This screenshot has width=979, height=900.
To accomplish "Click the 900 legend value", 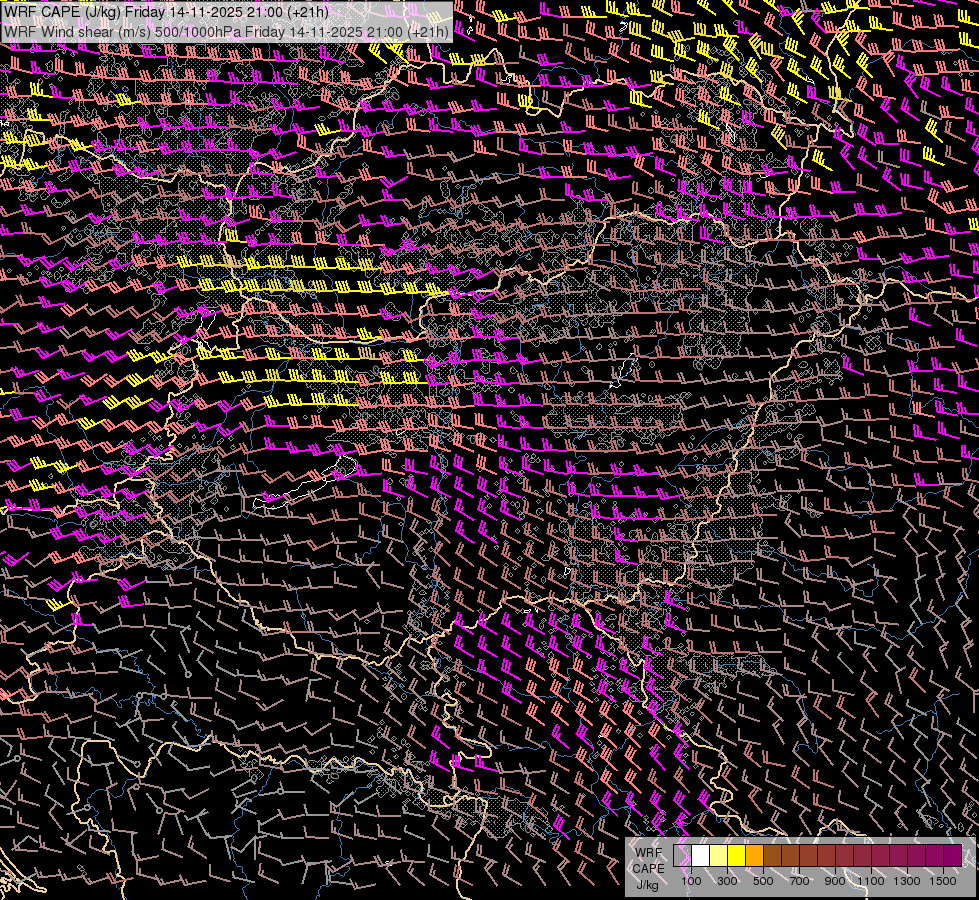I will [x=835, y=881].
